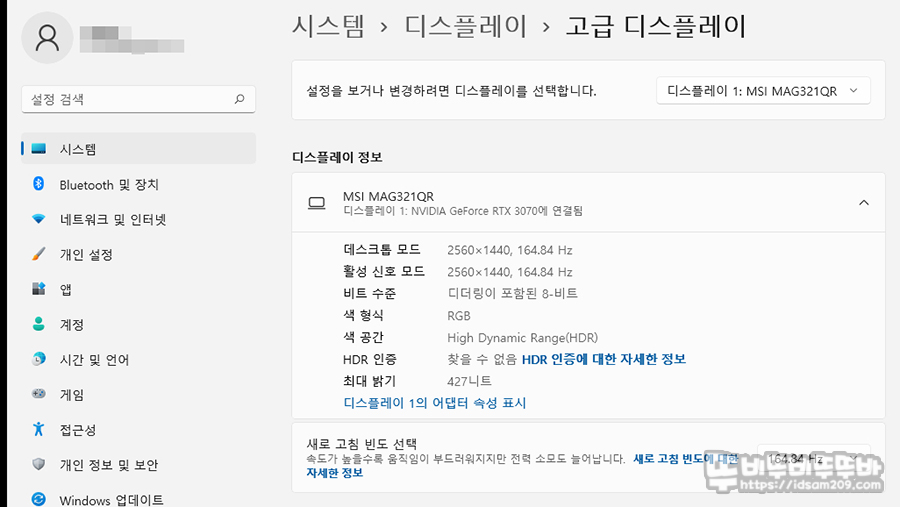The image size is (900, 507).
Task: Select 계정 in the sidebar
Action: tap(138, 324)
